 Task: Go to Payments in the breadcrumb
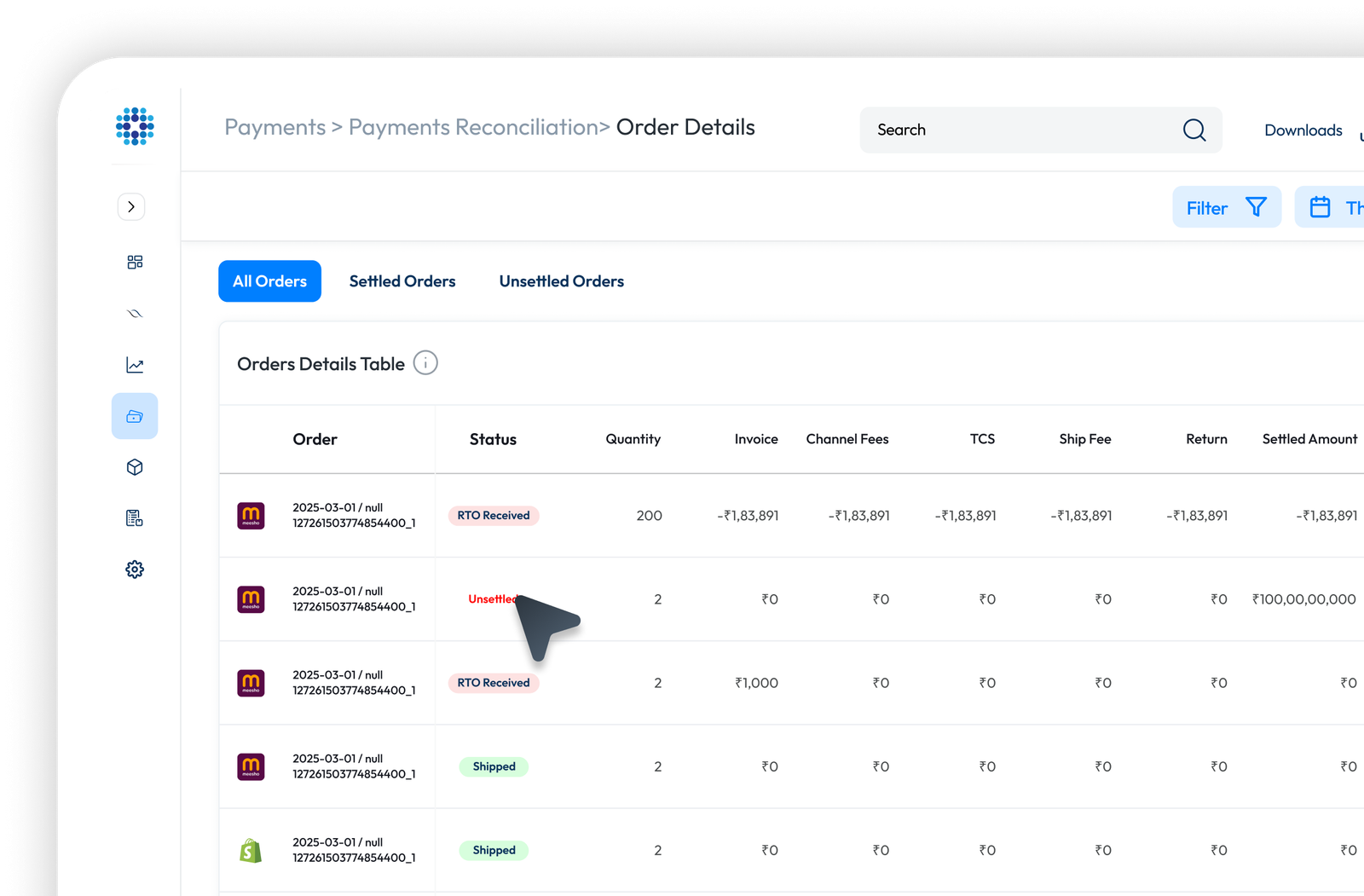tap(275, 127)
